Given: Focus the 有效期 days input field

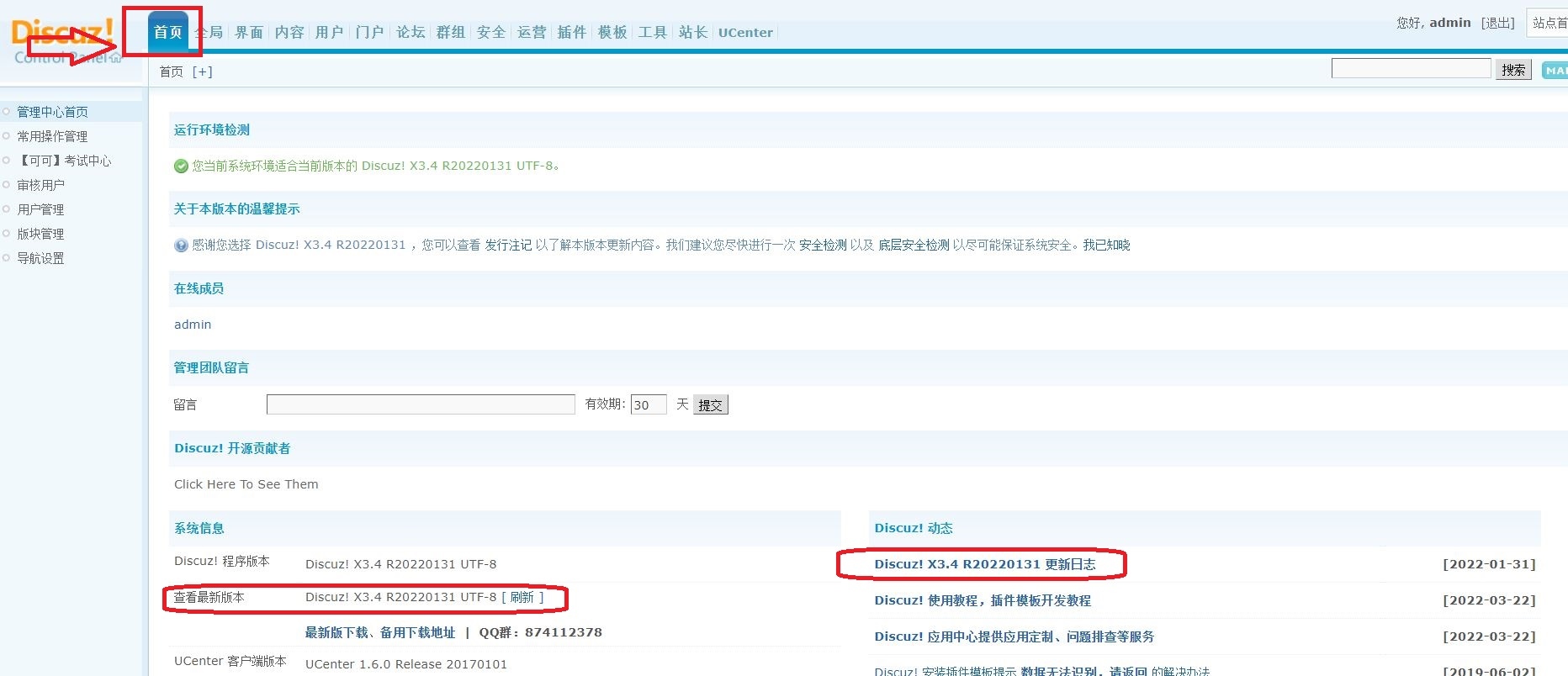Looking at the screenshot, I should click(649, 404).
